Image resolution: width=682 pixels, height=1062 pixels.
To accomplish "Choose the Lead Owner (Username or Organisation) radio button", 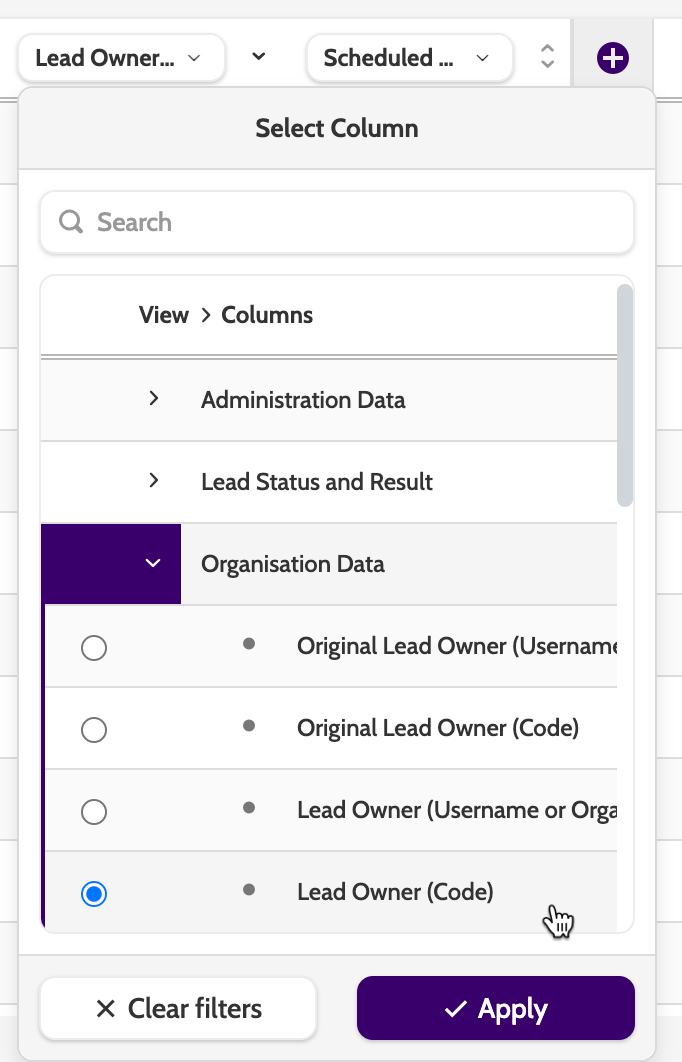I will [x=94, y=811].
